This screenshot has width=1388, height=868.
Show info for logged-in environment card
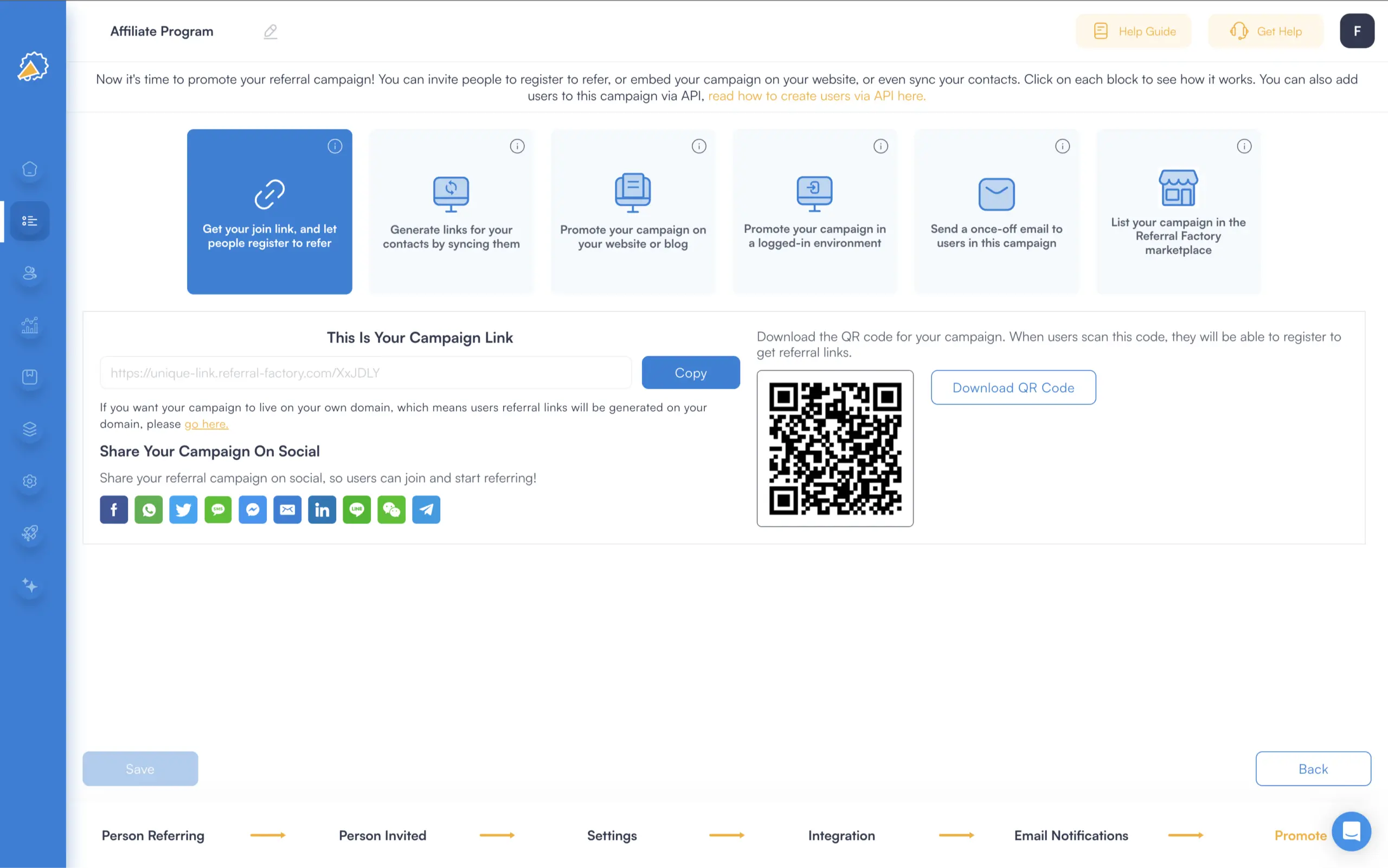point(881,146)
